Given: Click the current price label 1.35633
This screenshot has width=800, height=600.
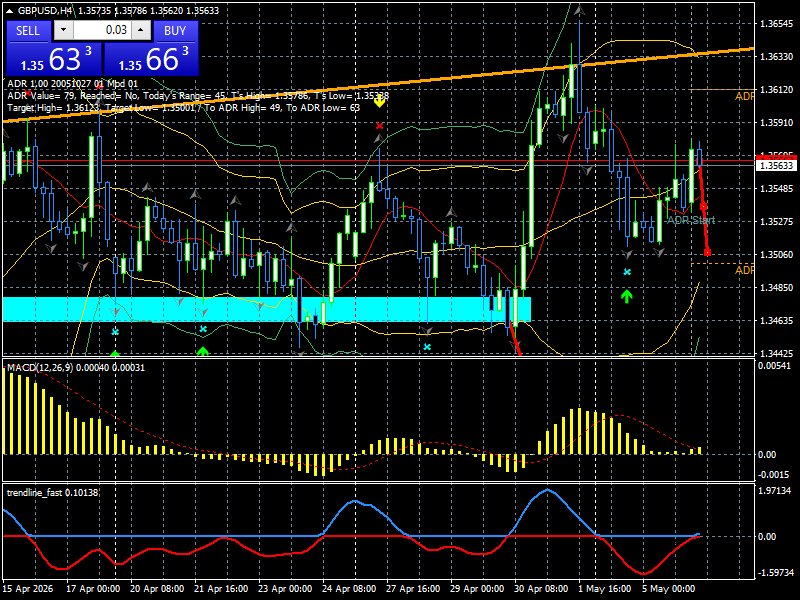Looking at the screenshot, I should tap(777, 165).
